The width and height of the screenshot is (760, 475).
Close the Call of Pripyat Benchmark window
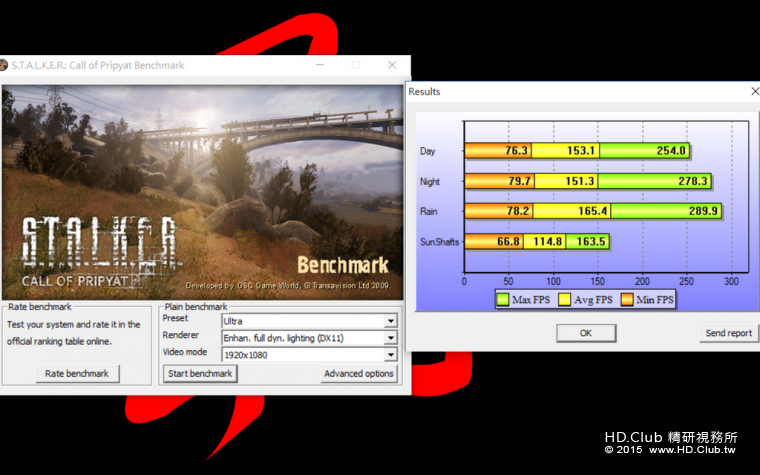pos(391,65)
